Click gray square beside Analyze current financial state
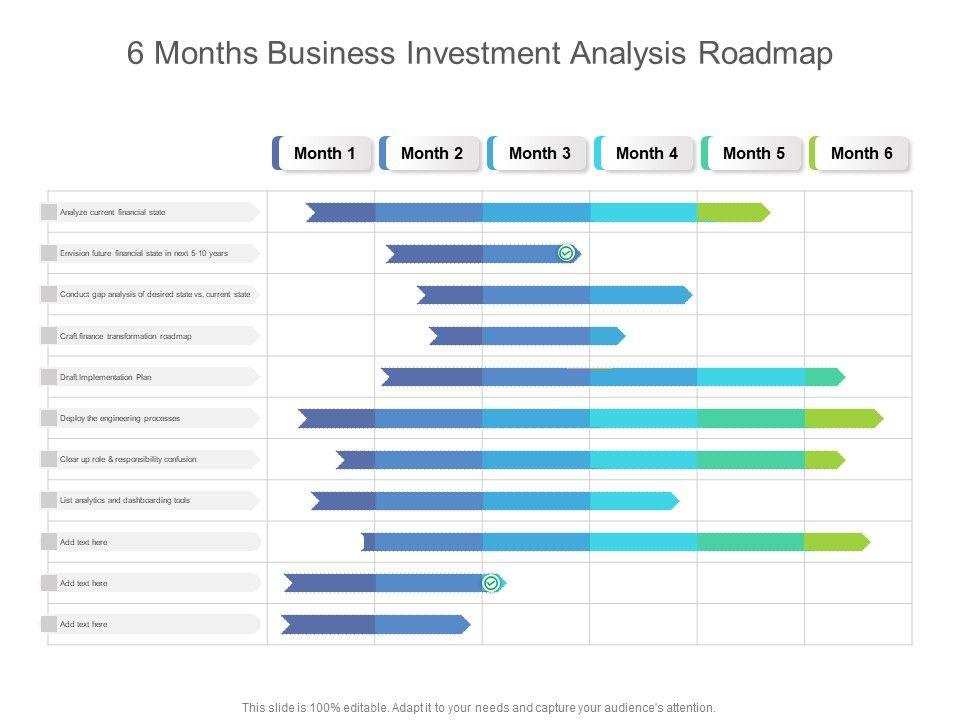This screenshot has width=960, height=720. (x=48, y=212)
